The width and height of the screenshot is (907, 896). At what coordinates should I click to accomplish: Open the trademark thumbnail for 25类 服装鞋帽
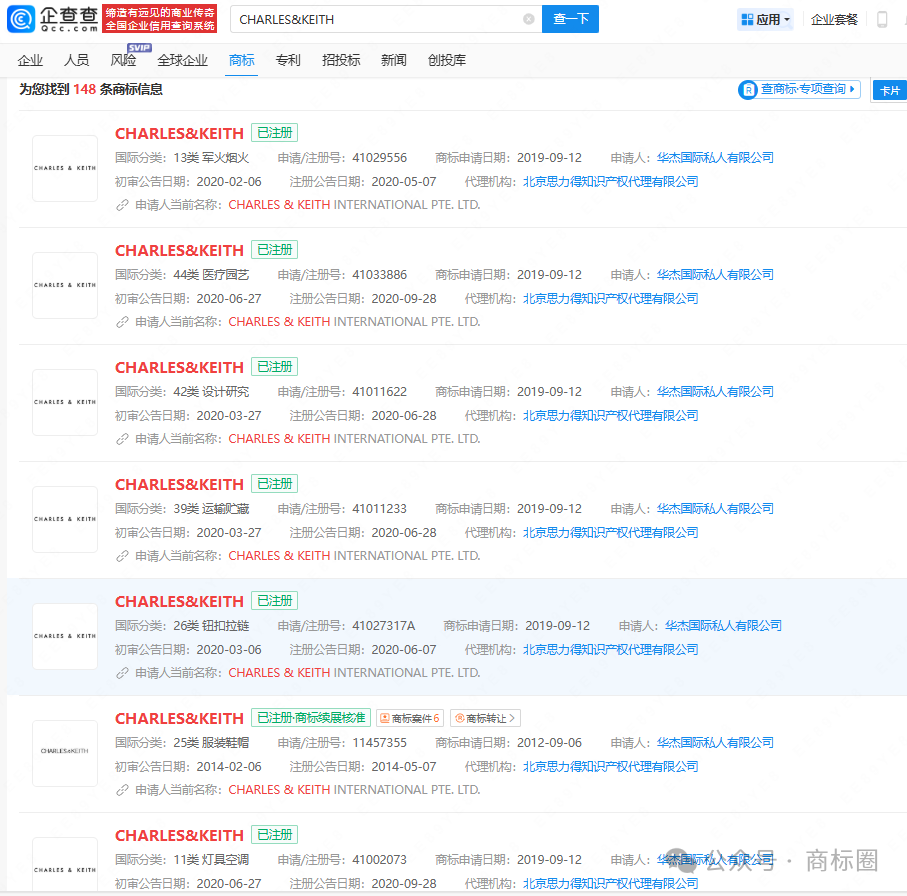[x=65, y=753]
